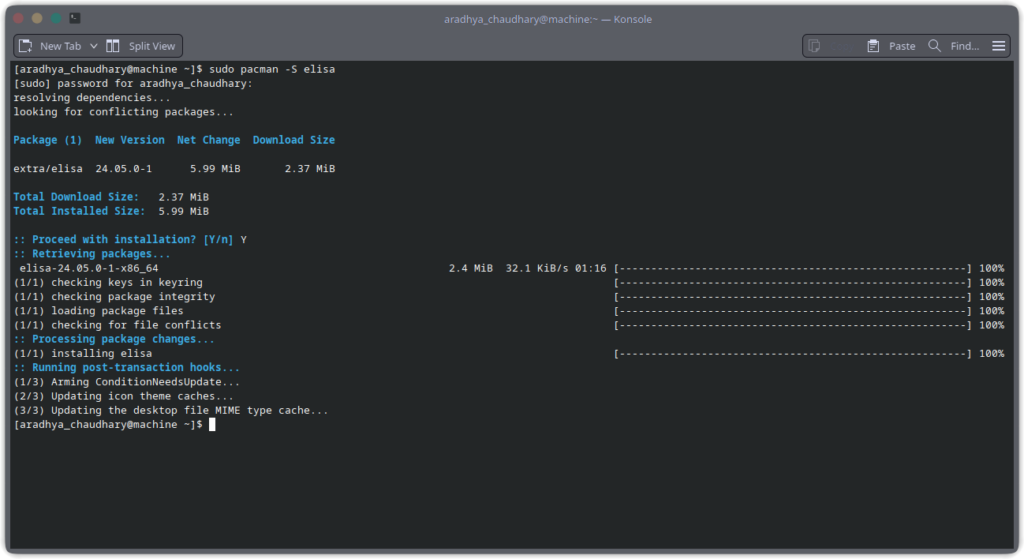
Task: Click the 'extra/elisa' package name
Action: point(48,168)
